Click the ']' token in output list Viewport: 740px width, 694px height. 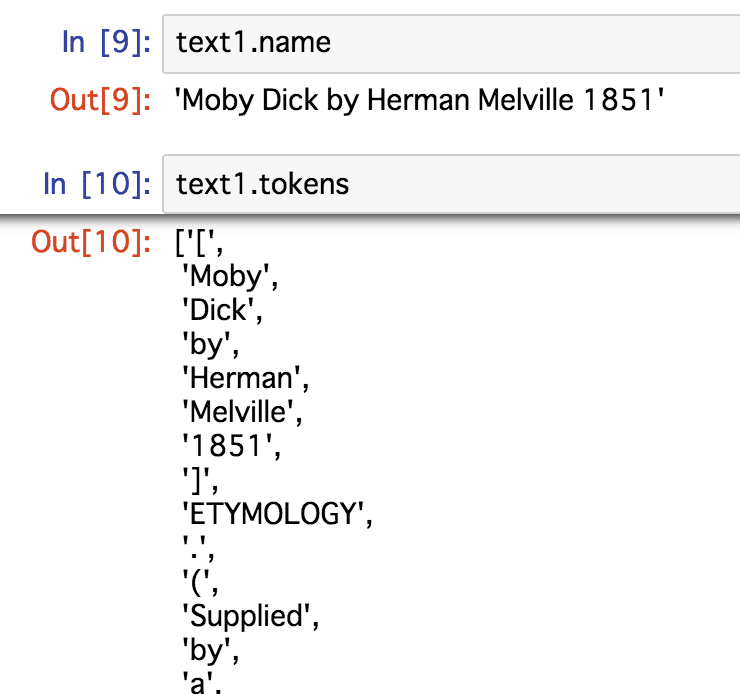pos(201,480)
